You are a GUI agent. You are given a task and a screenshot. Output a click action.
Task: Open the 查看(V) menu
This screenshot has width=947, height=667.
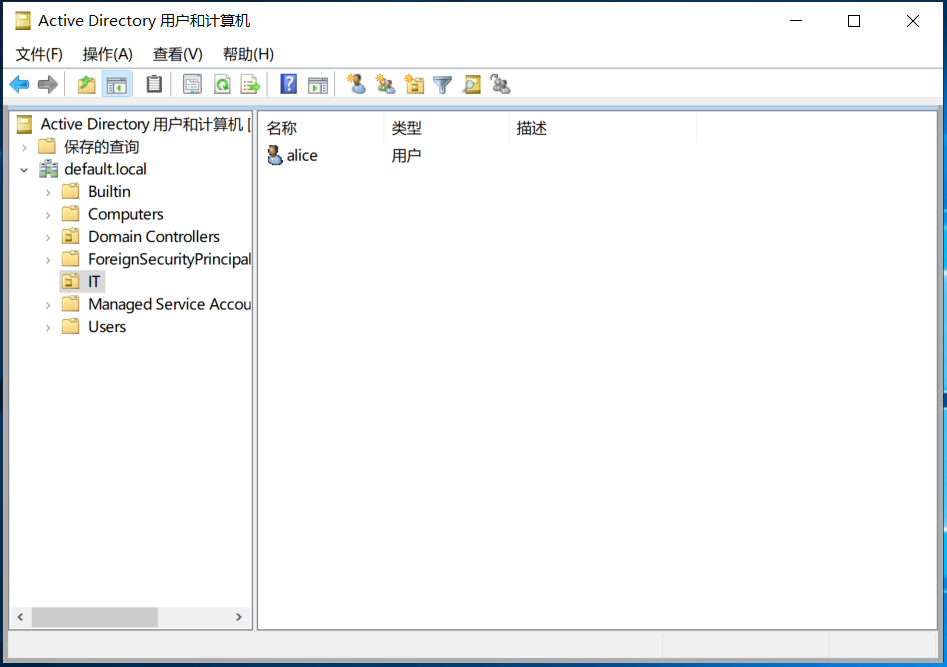click(x=177, y=54)
